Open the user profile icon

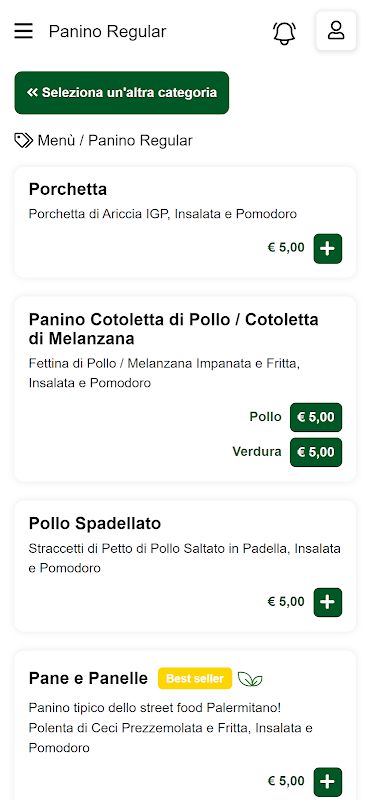(336, 31)
